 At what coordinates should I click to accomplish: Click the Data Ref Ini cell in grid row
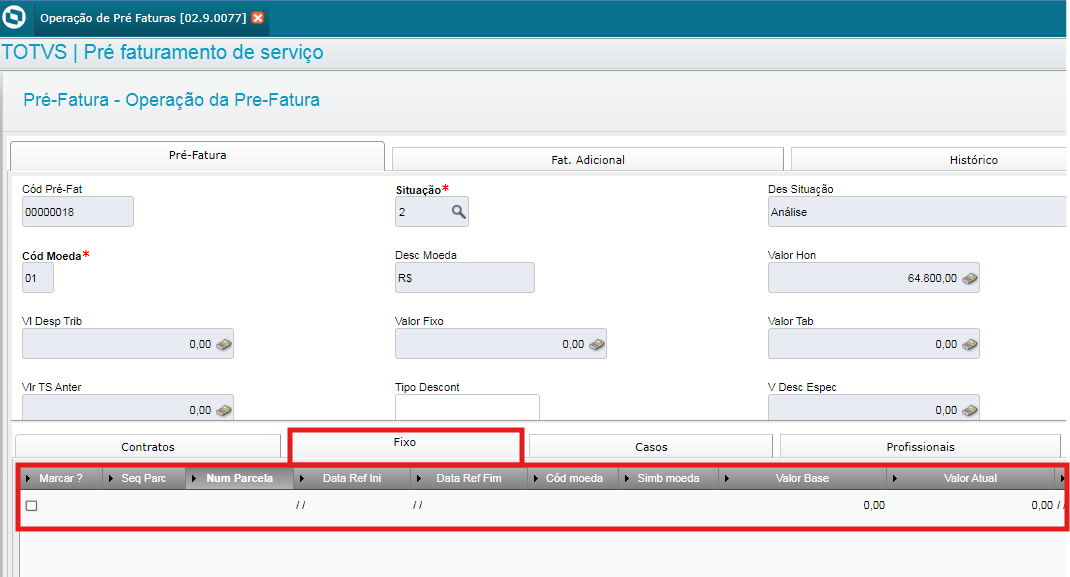pyautogui.click(x=352, y=505)
